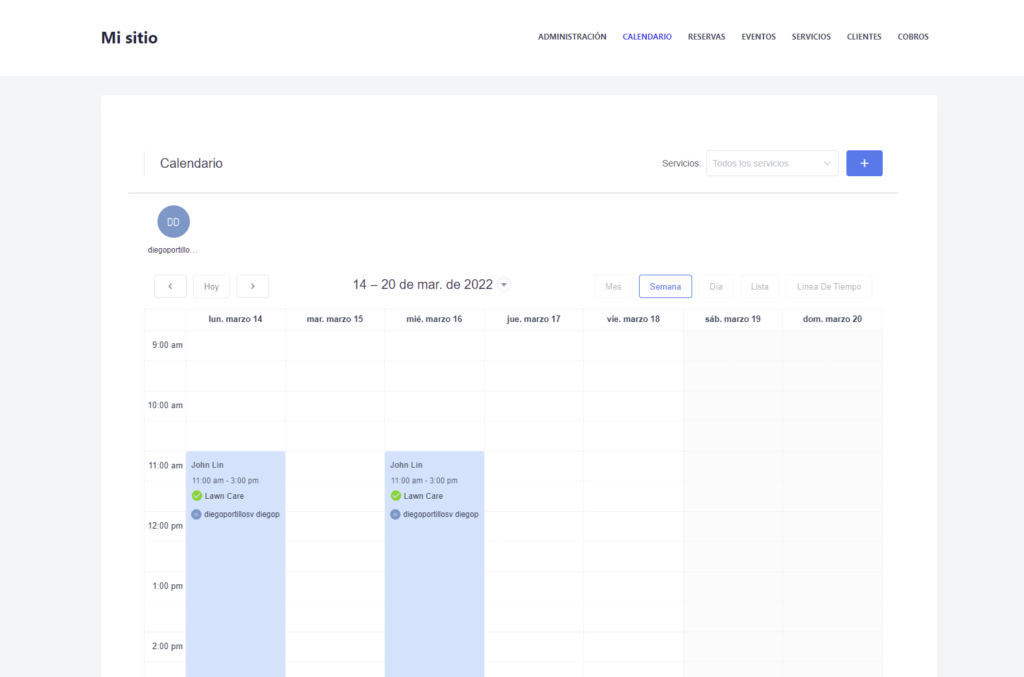Image resolution: width=1024 pixels, height=677 pixels.
Task: Enable the Lista view
Action: [x=759, y=286]
